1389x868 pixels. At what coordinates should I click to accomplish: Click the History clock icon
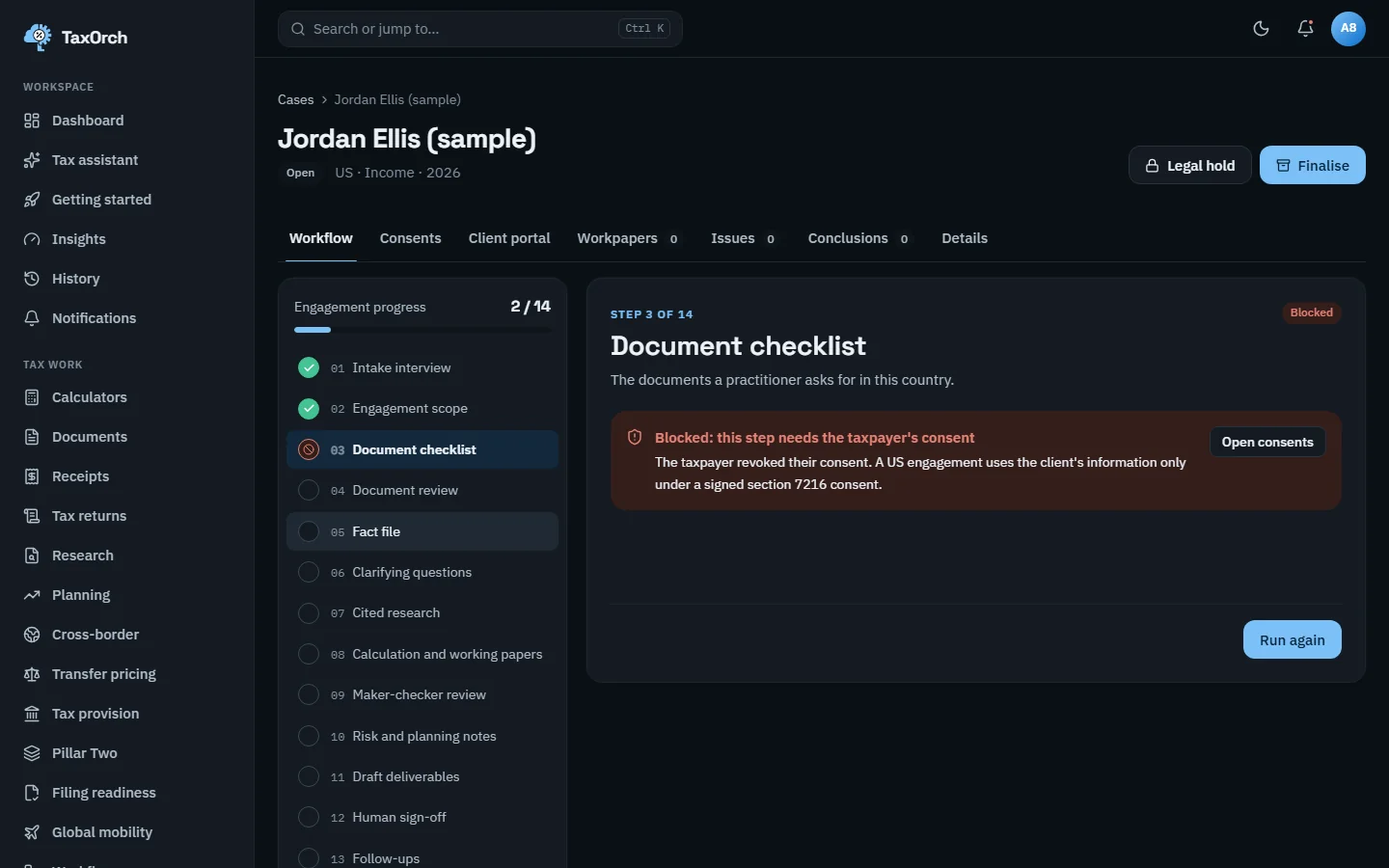point(32,279)
